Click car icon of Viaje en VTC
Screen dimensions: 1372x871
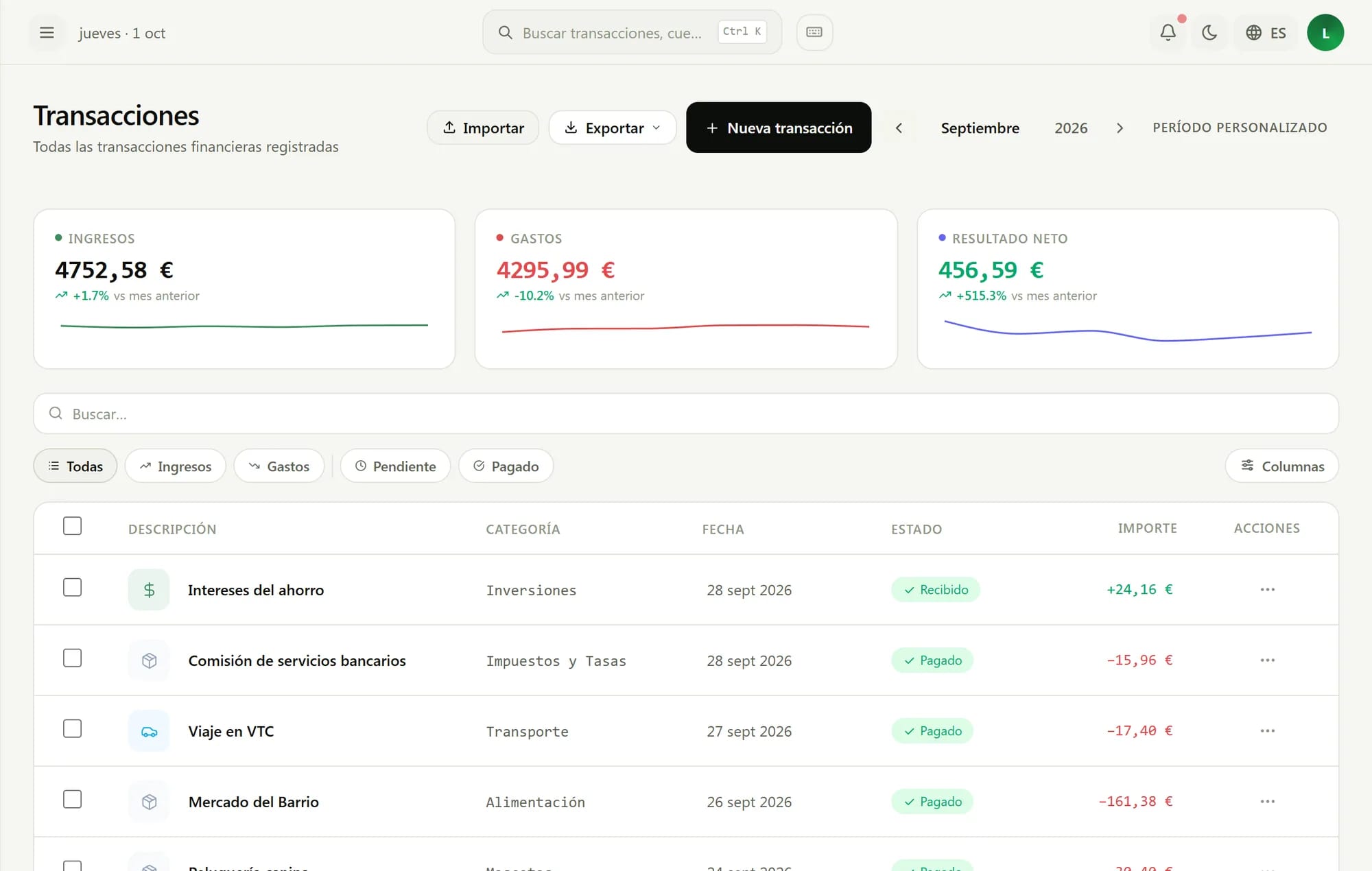[x=149, y=731]
